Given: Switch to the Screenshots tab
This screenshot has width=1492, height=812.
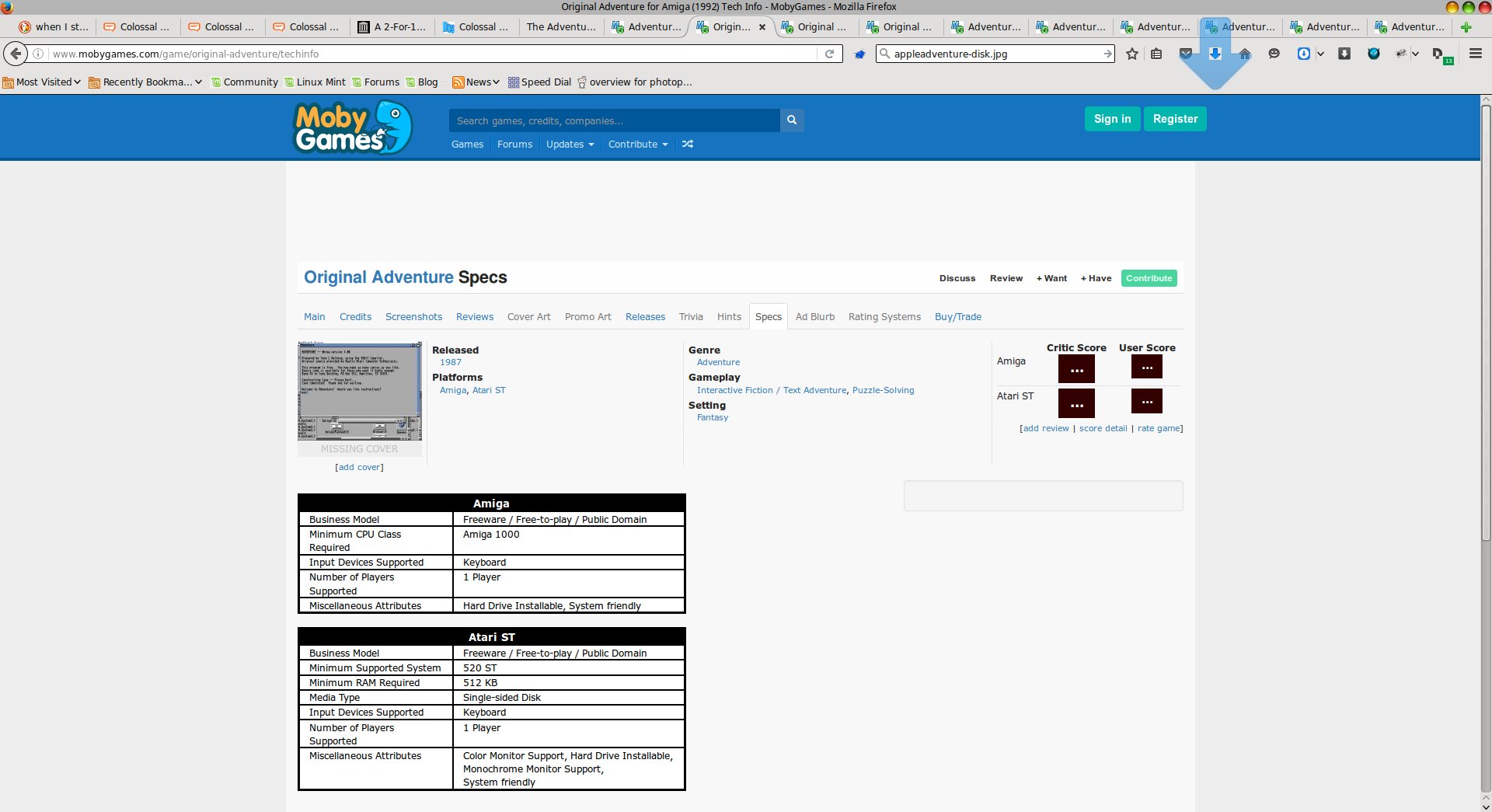Looking at the screenshot, I should 413,317.
